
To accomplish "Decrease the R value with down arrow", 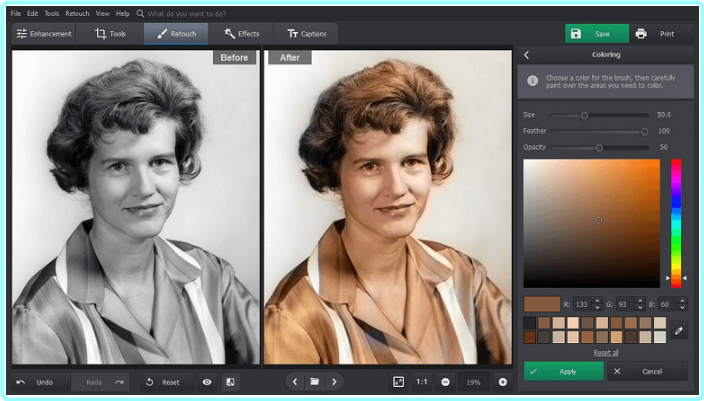I will pyautogui.click(x=597, y=308).
